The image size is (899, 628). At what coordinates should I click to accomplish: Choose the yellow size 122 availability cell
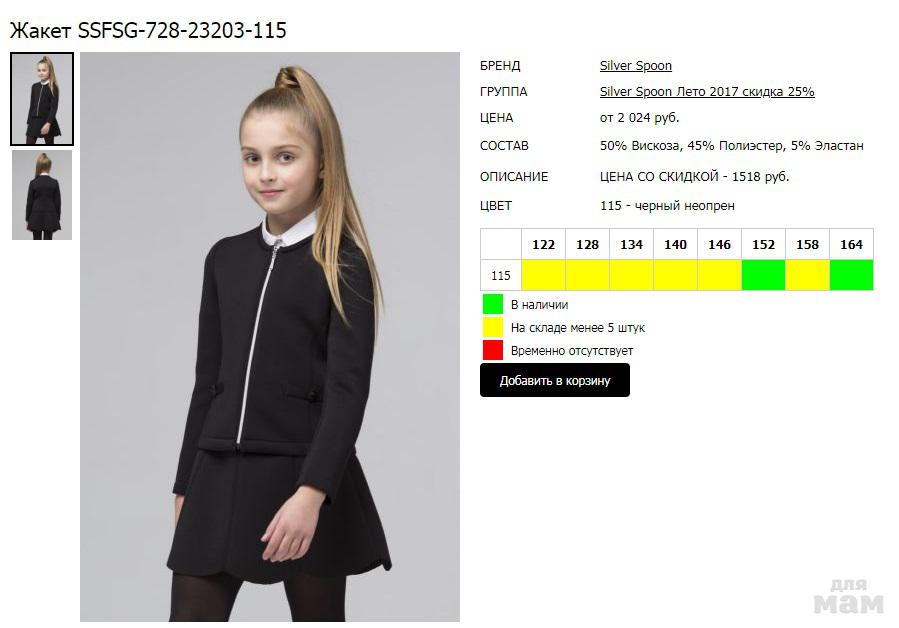pos(544,275)
